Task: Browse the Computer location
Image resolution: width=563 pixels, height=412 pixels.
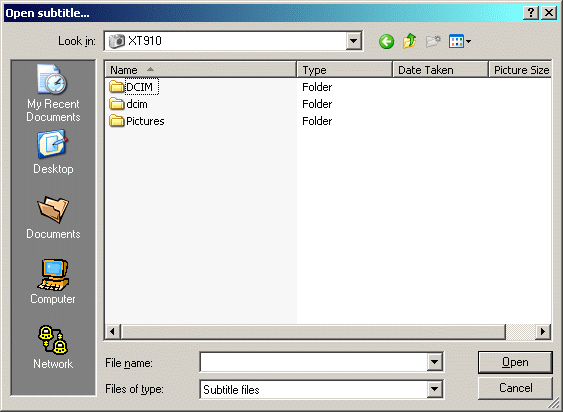Action: [x=53, y=282]
